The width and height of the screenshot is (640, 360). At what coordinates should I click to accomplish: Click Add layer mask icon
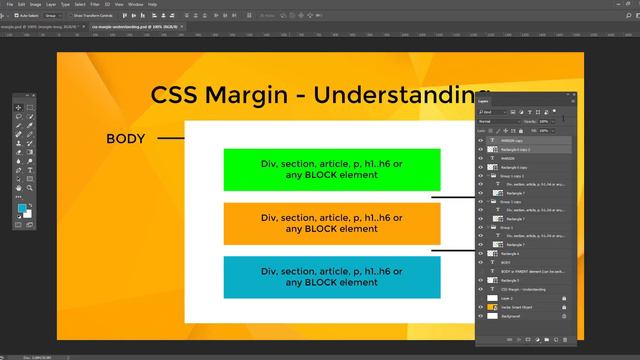coord(528,340)
